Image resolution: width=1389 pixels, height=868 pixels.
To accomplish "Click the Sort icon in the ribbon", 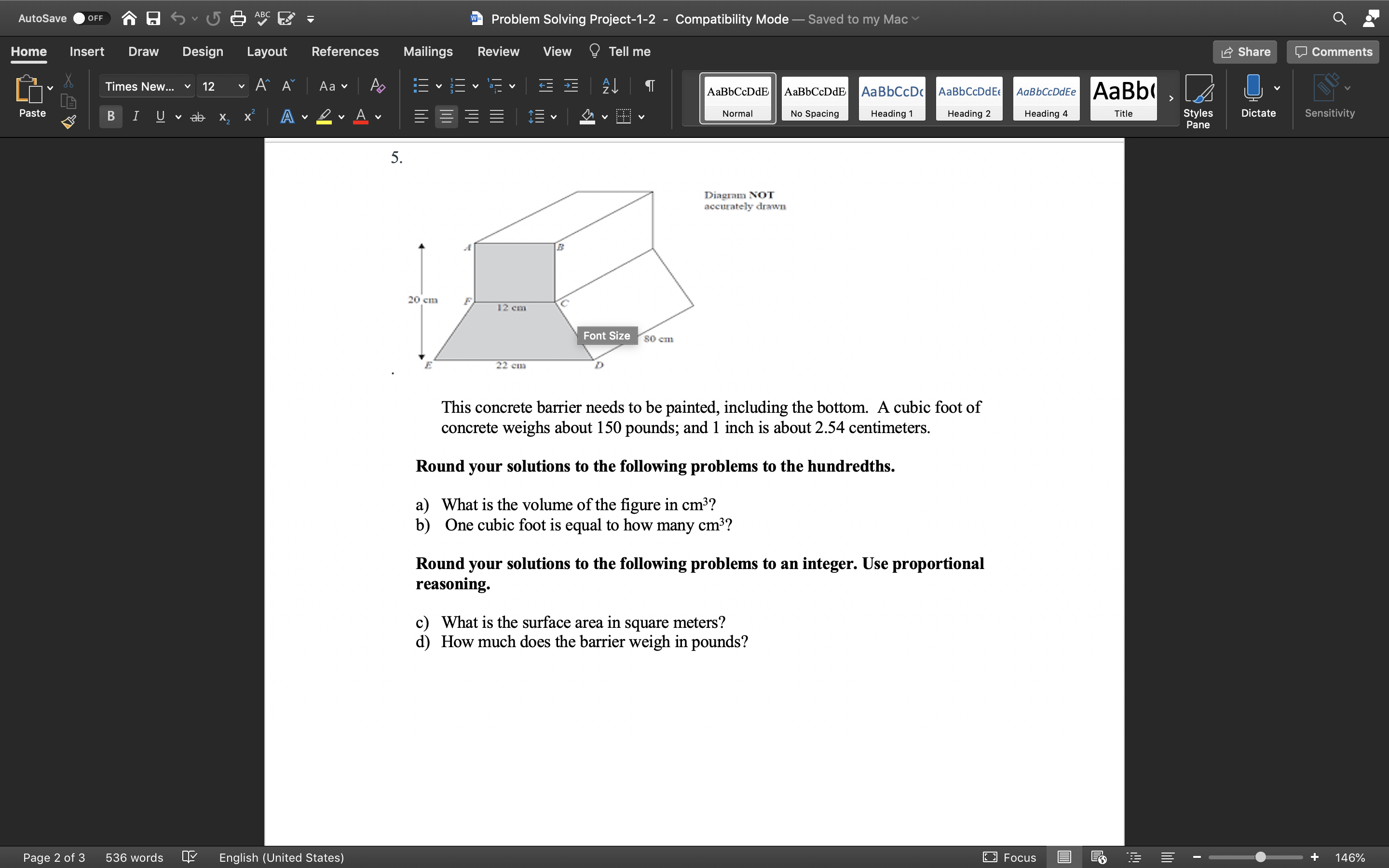I will click(610, 85).
